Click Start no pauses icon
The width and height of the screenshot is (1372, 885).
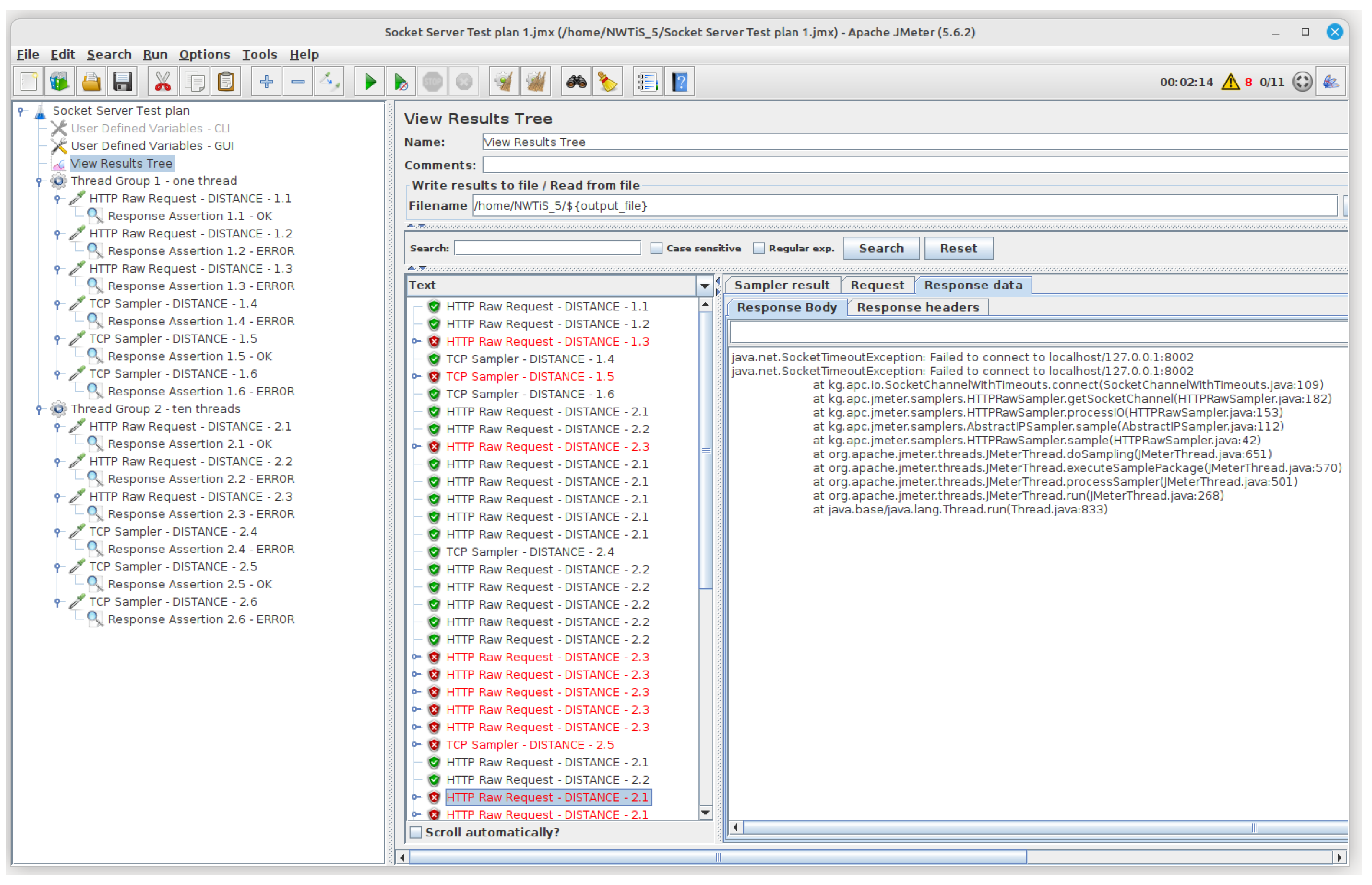point(402,82)
